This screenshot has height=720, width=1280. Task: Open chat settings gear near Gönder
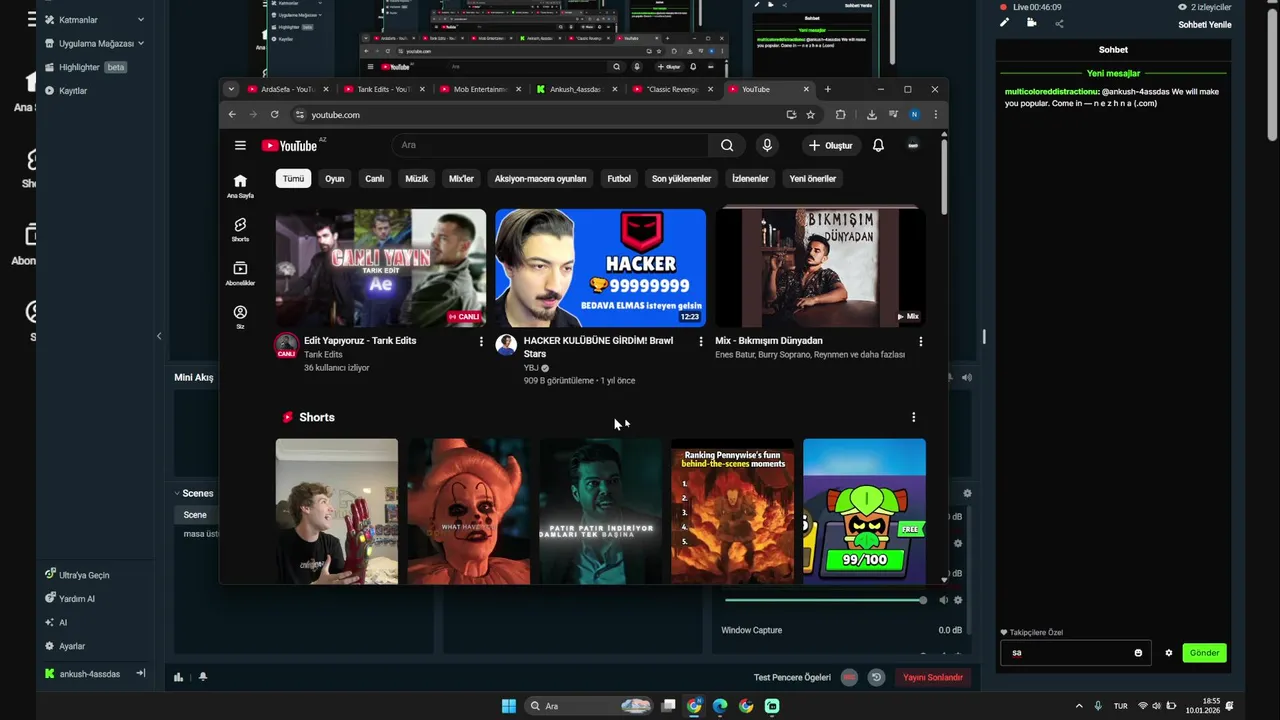pyautogui.click(x=1168, y=653)
